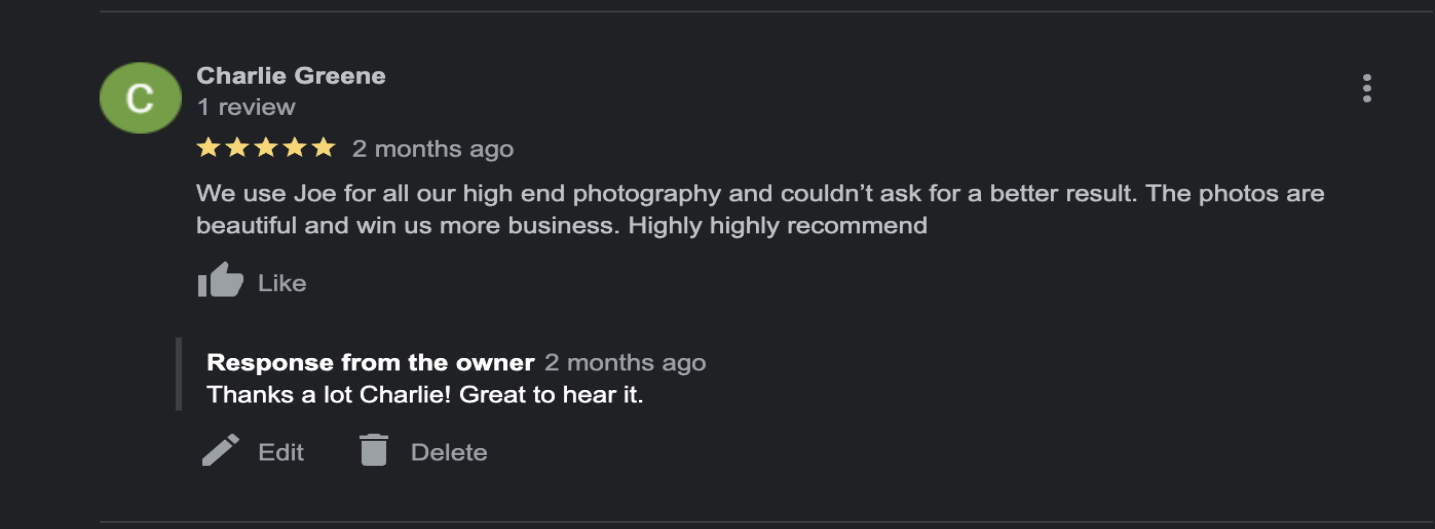Screen dimensions: 1435x529
Task: Click the trash can Delete icon
Action: (x=373, y=451)
